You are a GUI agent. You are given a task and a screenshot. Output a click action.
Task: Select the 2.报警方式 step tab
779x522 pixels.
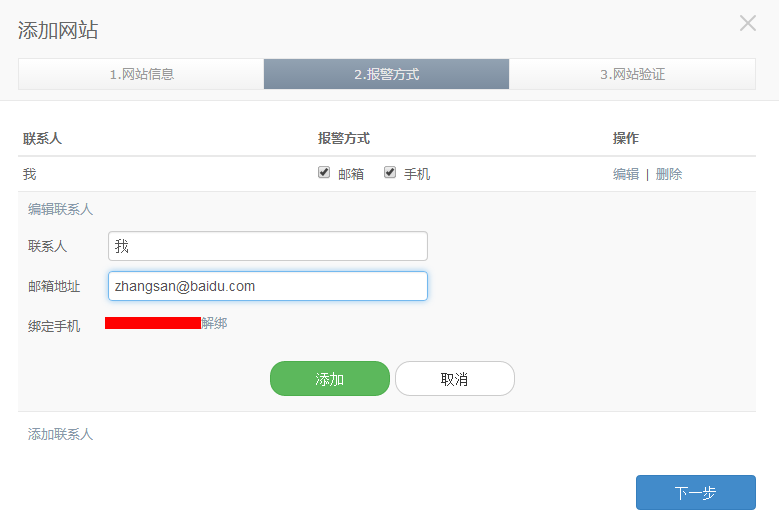[x=387, y=74]
